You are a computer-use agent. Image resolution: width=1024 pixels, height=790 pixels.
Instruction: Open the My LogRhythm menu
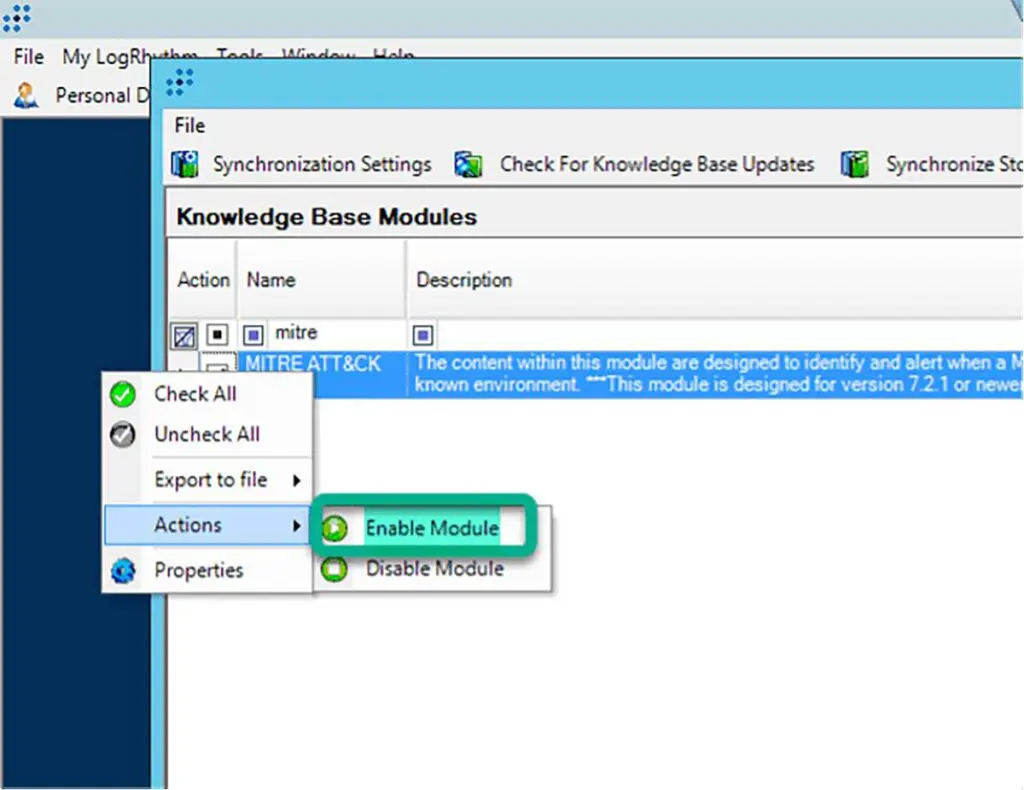(130, 56)
